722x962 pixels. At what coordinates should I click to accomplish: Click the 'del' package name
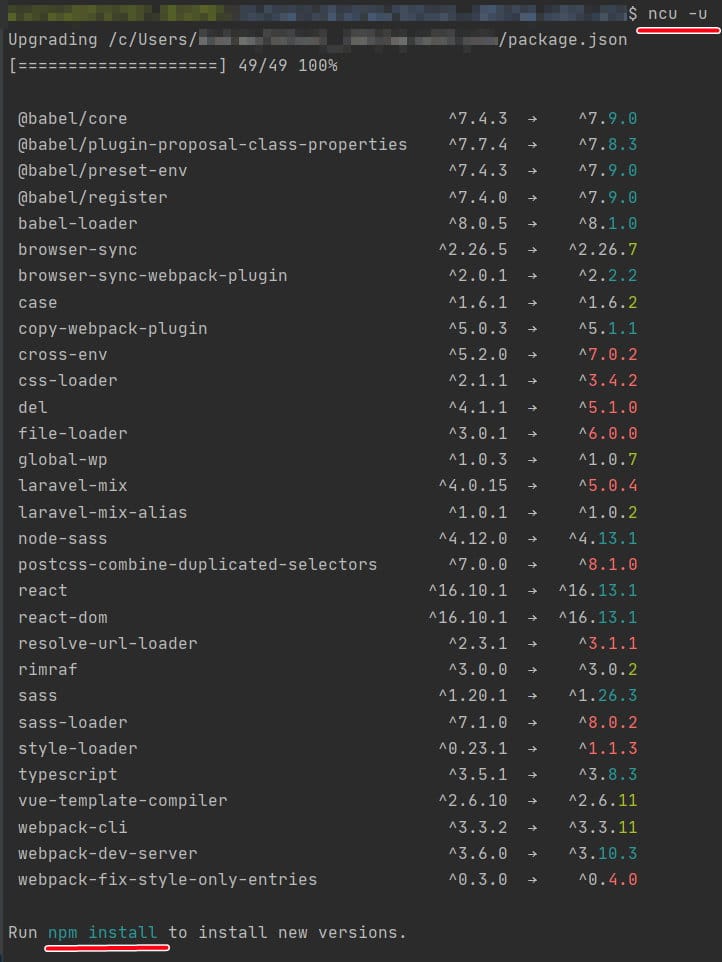point(33,407)
